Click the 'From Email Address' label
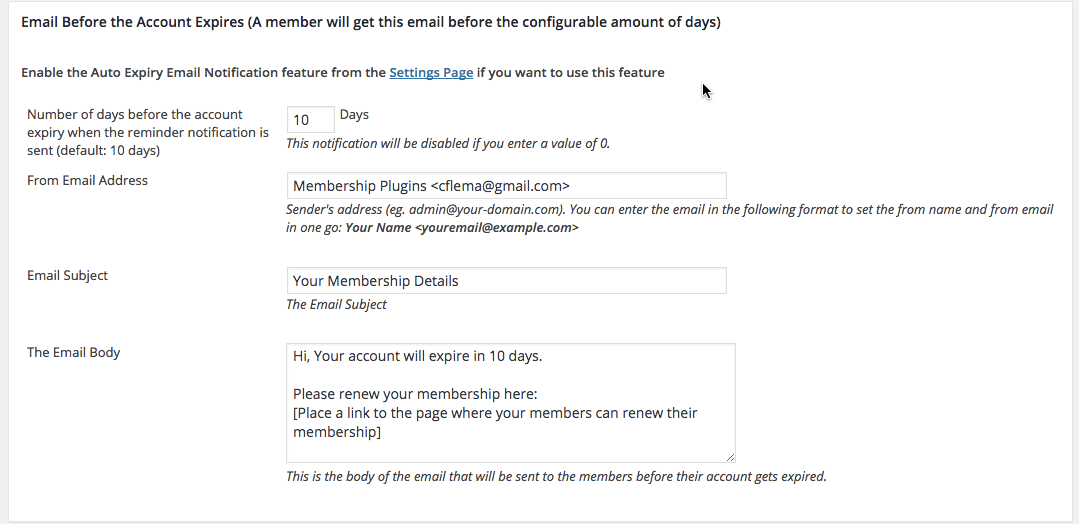The height and width of the screenshot is (524, 1079). pos(87,181)
